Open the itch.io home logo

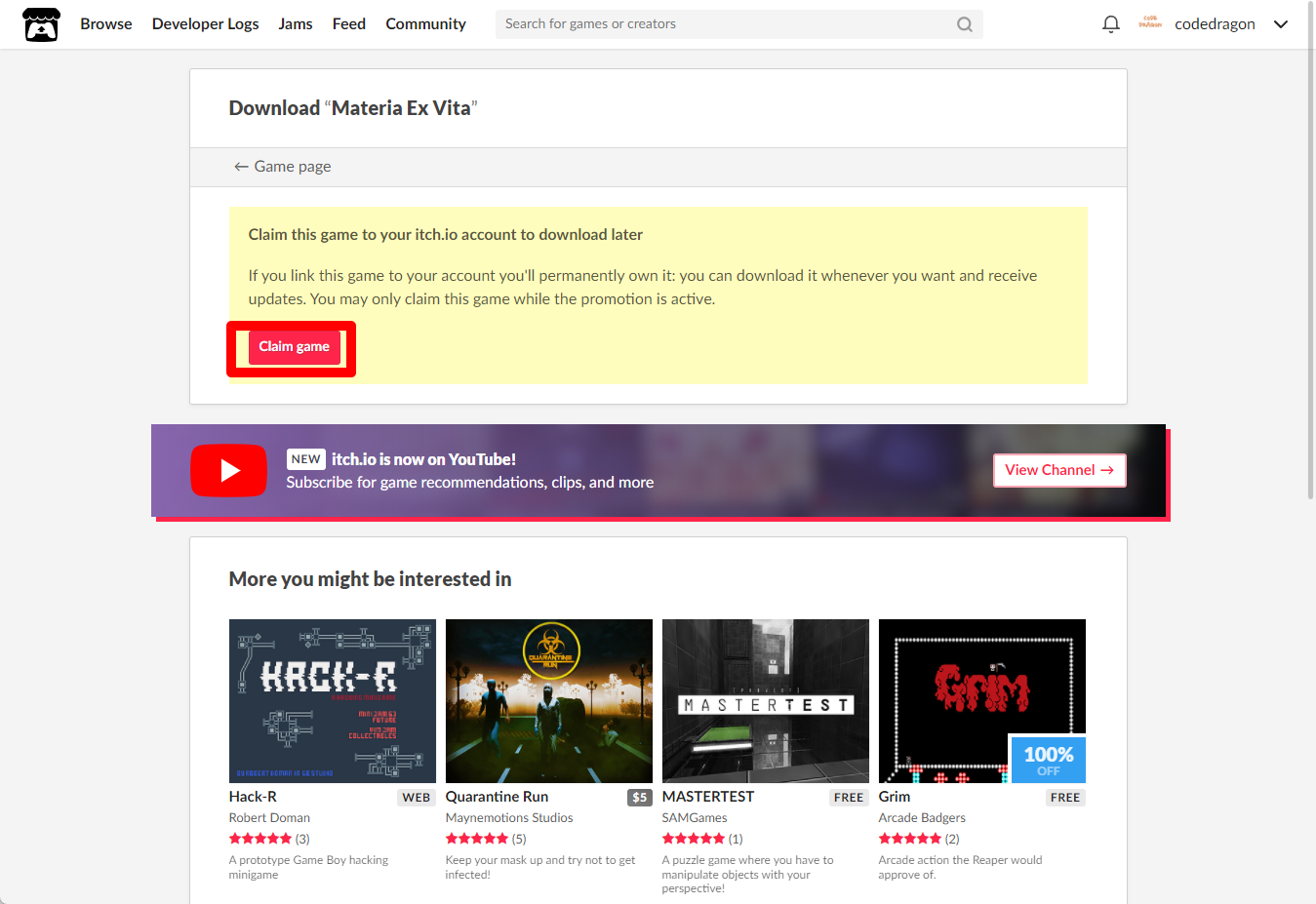pos(41,24)
